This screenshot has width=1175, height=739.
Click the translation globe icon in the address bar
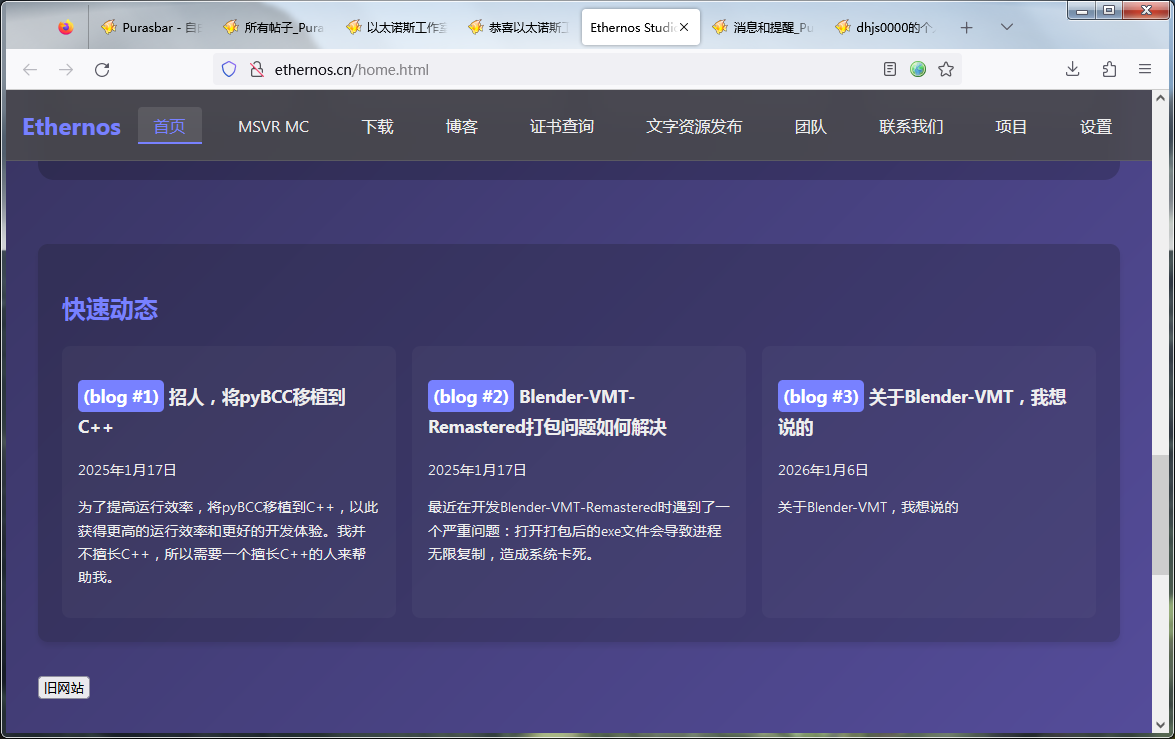pos(918,69)
